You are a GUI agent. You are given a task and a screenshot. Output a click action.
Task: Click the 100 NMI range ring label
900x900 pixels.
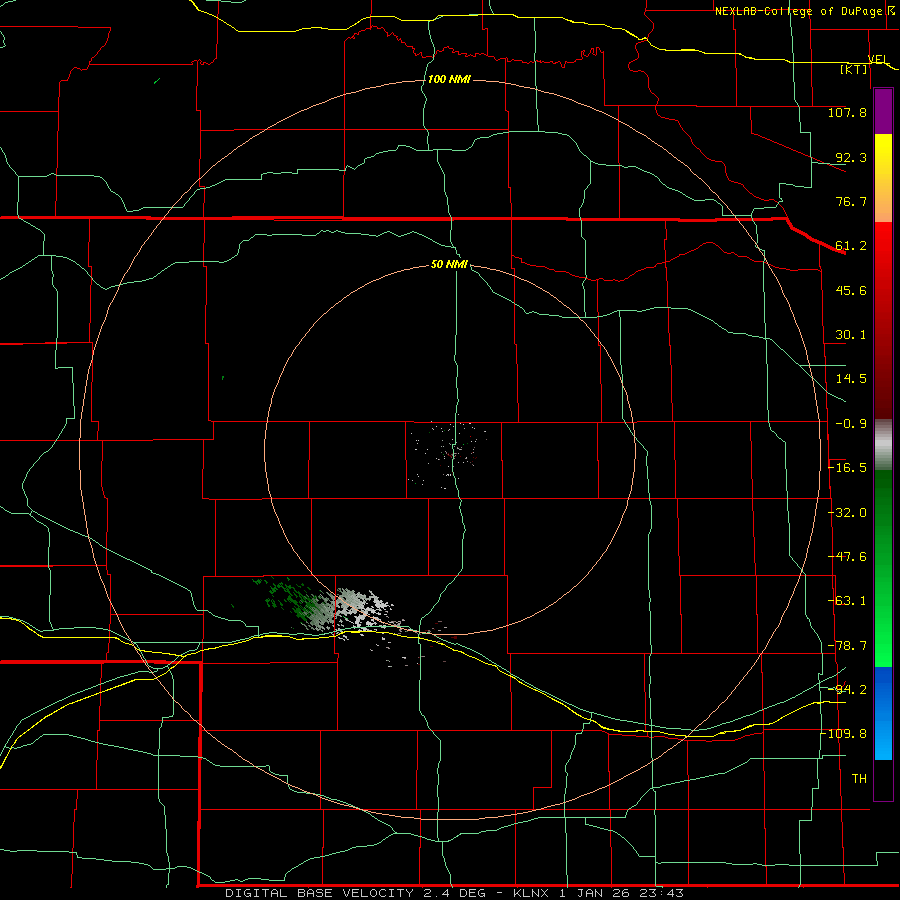(449, 79)
